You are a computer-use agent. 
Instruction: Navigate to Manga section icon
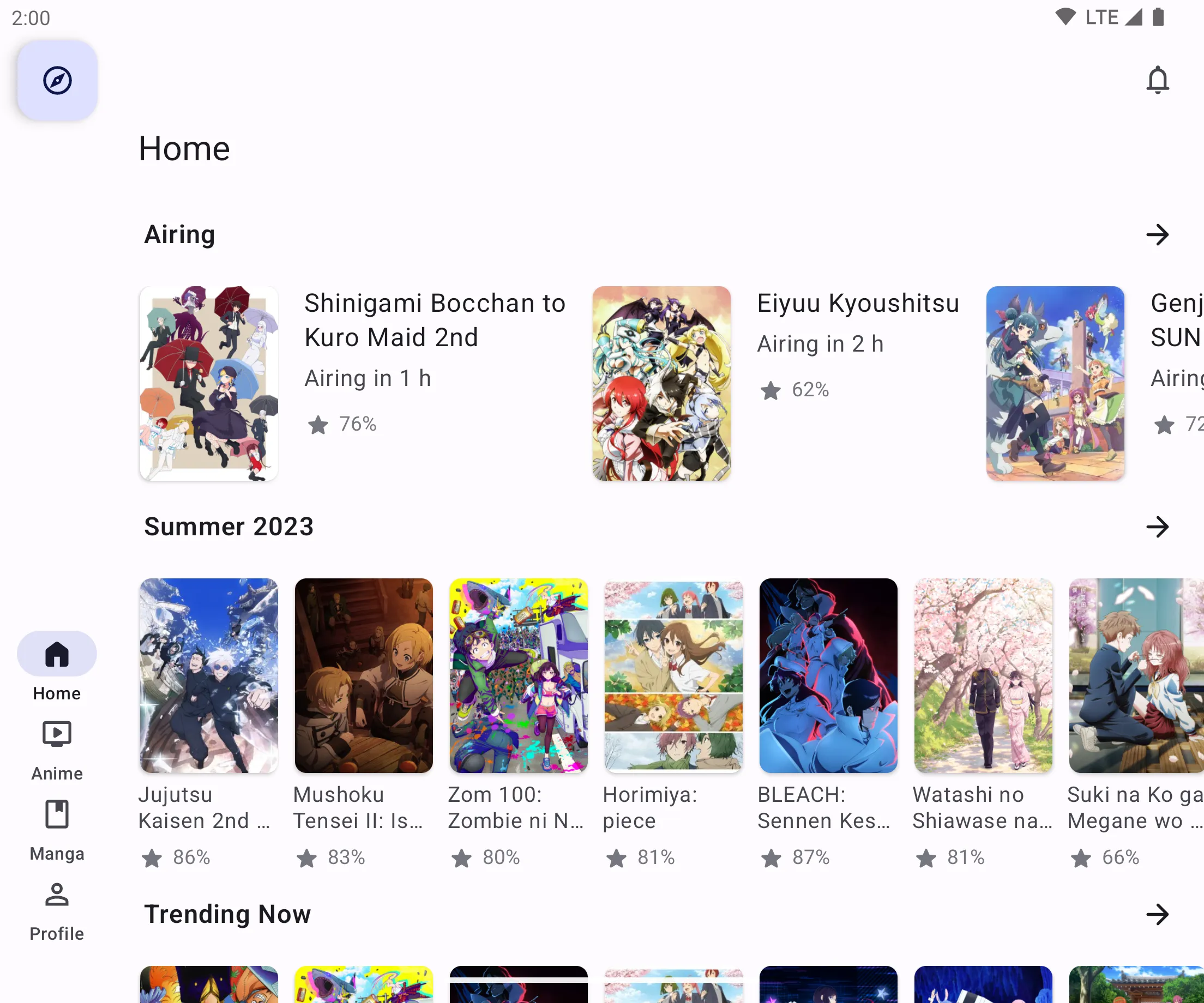[57, 813]
